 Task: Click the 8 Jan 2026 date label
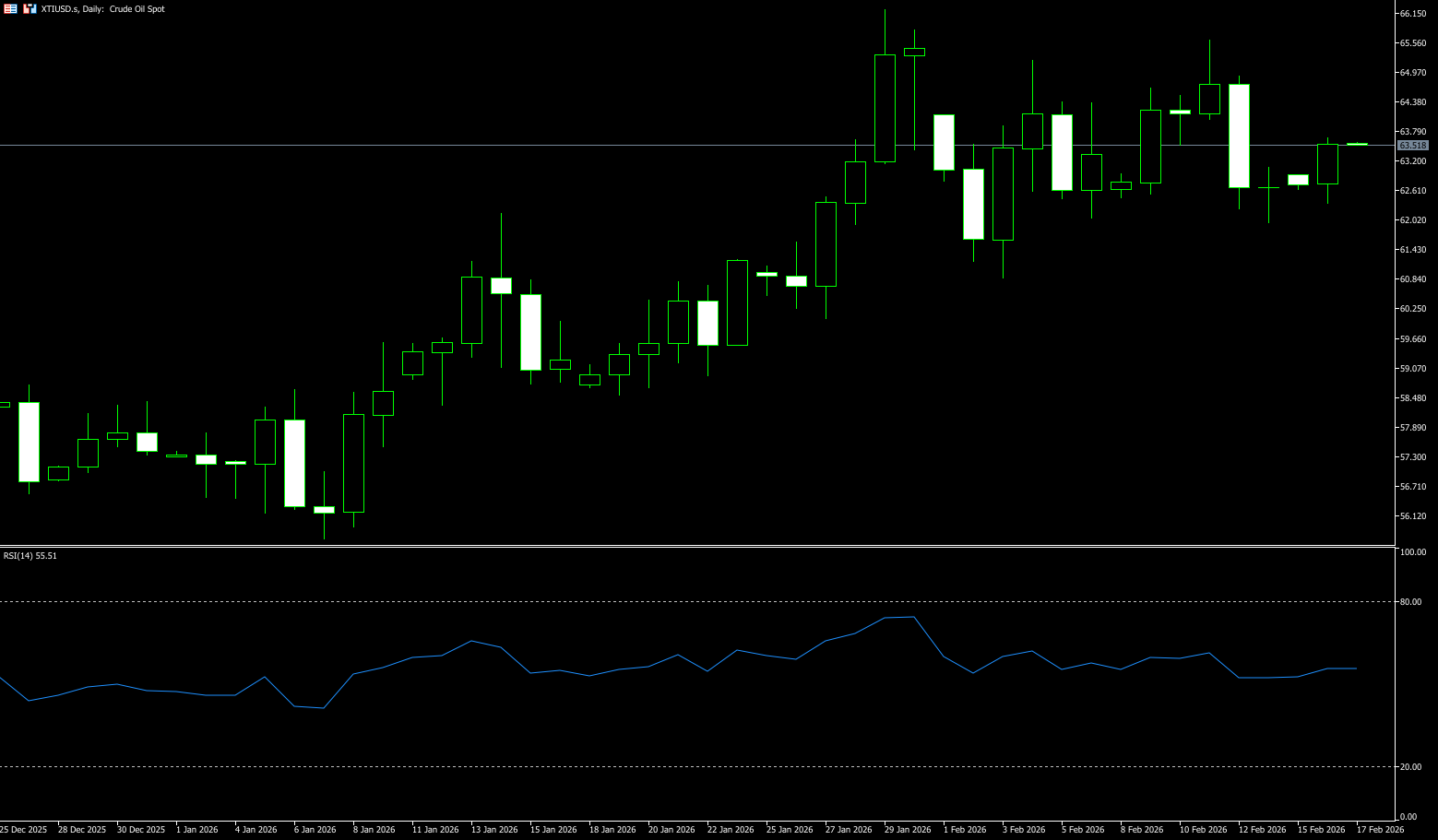tap(374, 830)
